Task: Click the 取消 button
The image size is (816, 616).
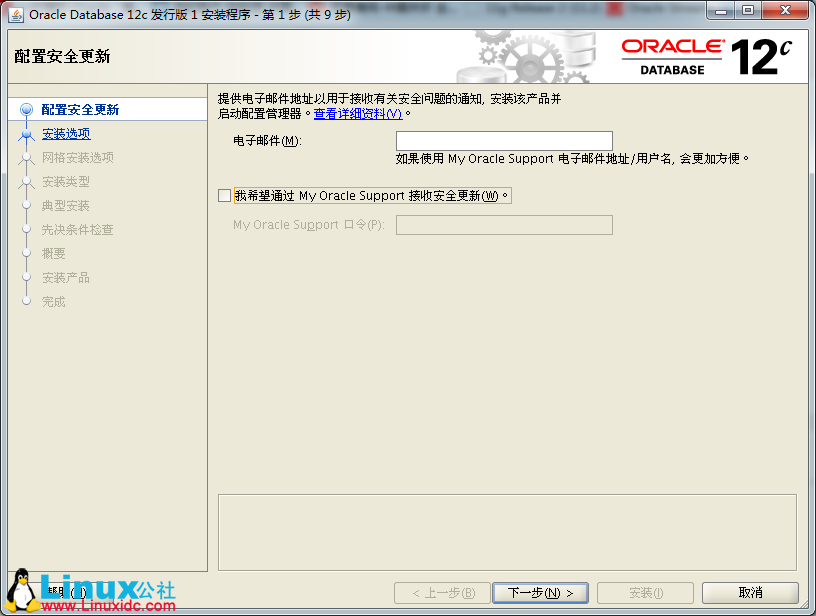Action: [749, 592]
